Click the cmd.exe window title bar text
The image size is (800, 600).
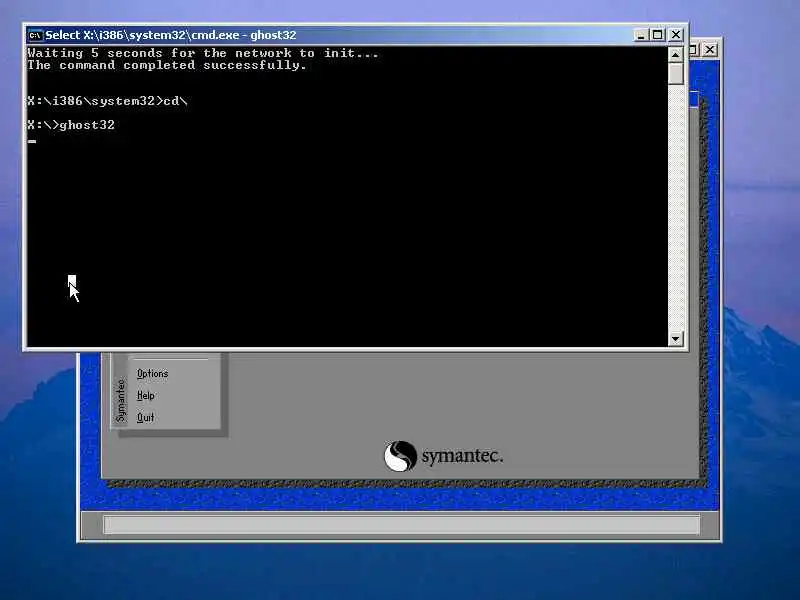171,35
